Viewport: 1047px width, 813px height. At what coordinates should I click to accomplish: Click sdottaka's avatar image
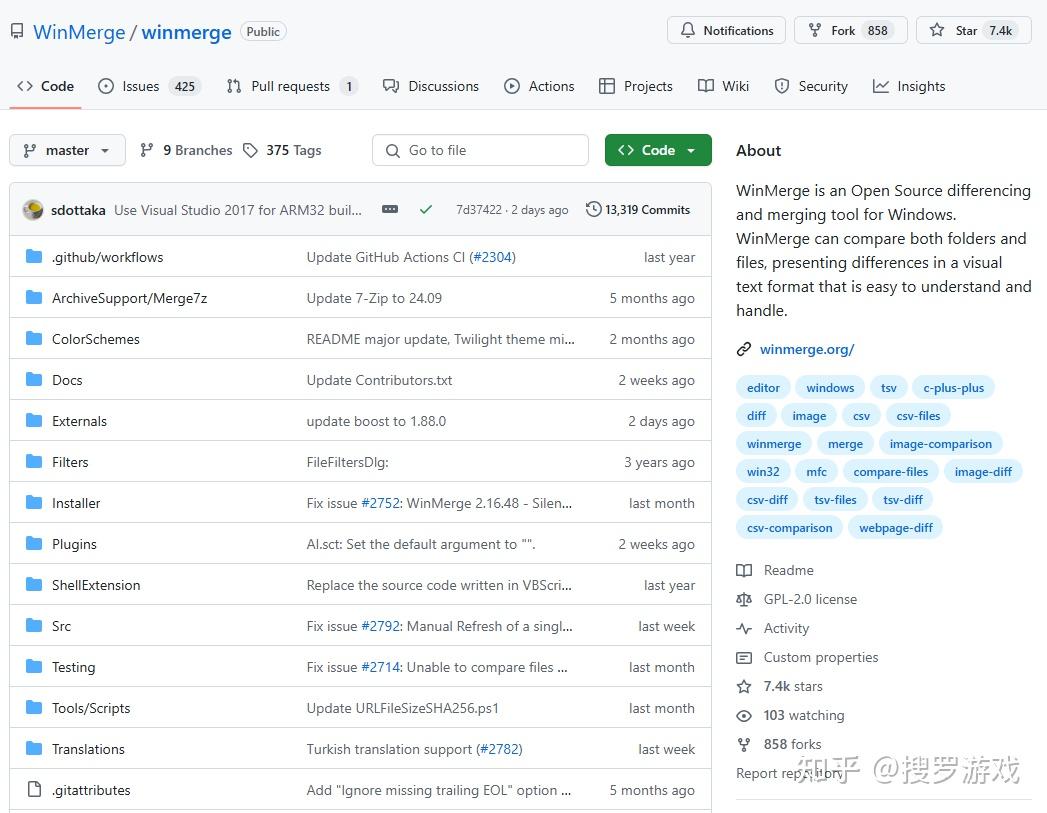click(x=33, y=210)
